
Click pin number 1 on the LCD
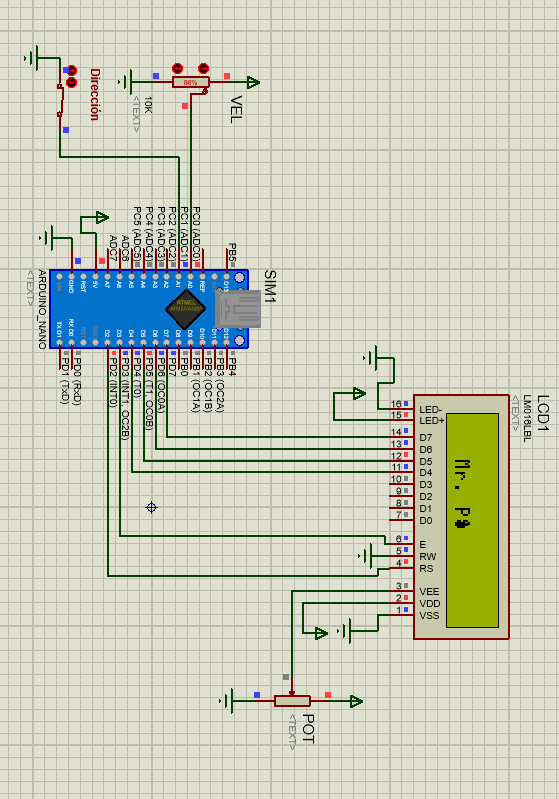coord(399,610)
